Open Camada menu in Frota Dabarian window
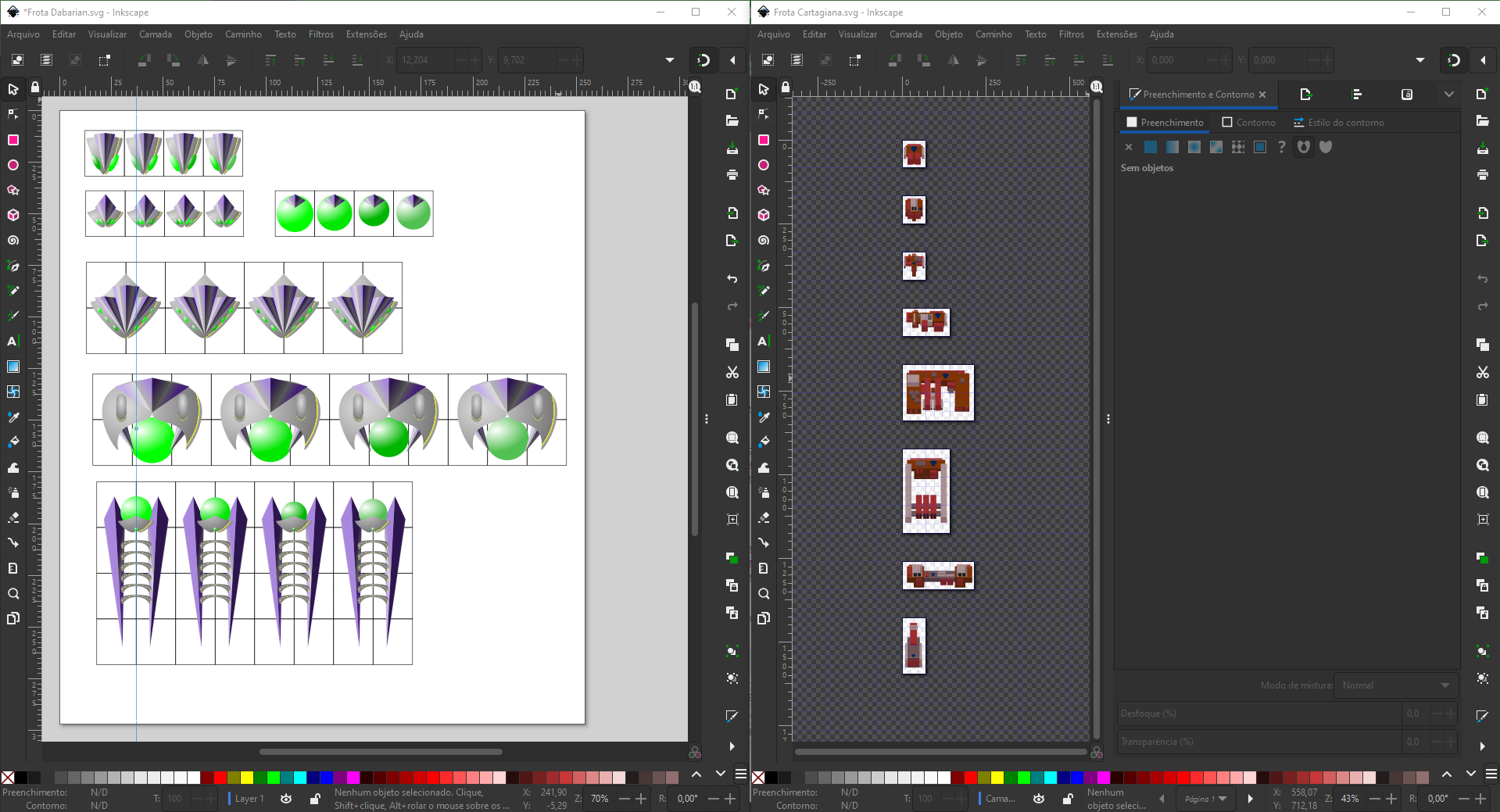 tap(156, 34)
